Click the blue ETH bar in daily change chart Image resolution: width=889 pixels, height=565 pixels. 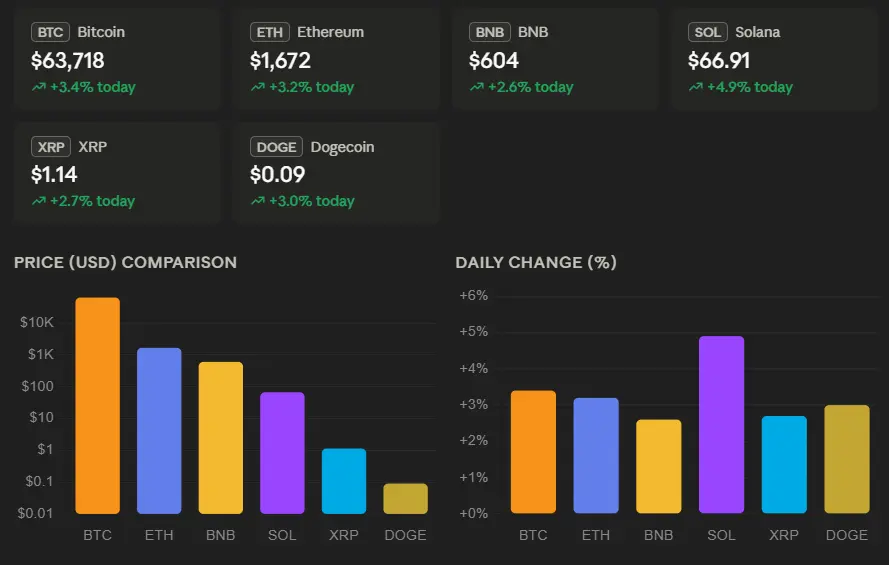click(596, 456)
